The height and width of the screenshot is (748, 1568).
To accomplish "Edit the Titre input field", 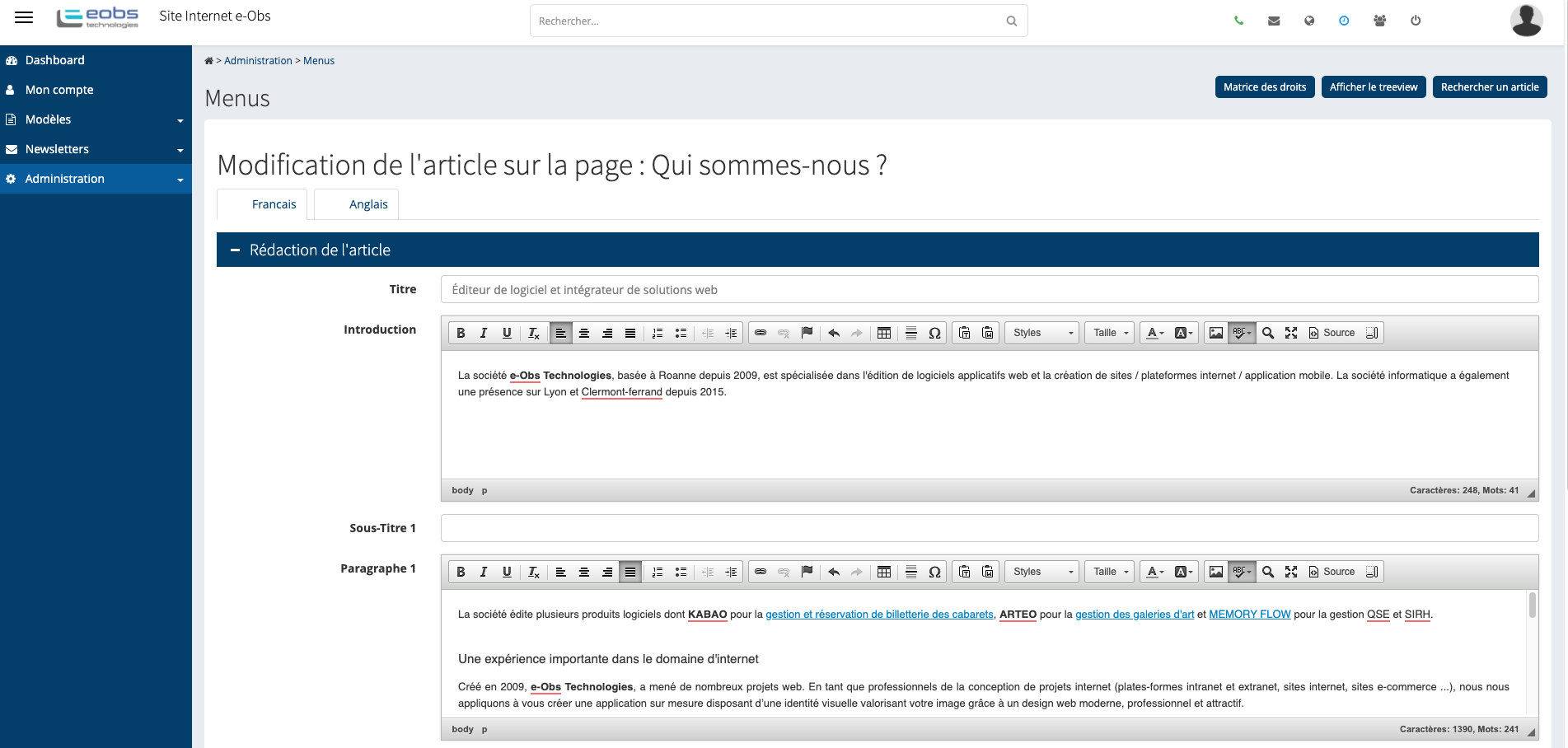I will point(990,289).
